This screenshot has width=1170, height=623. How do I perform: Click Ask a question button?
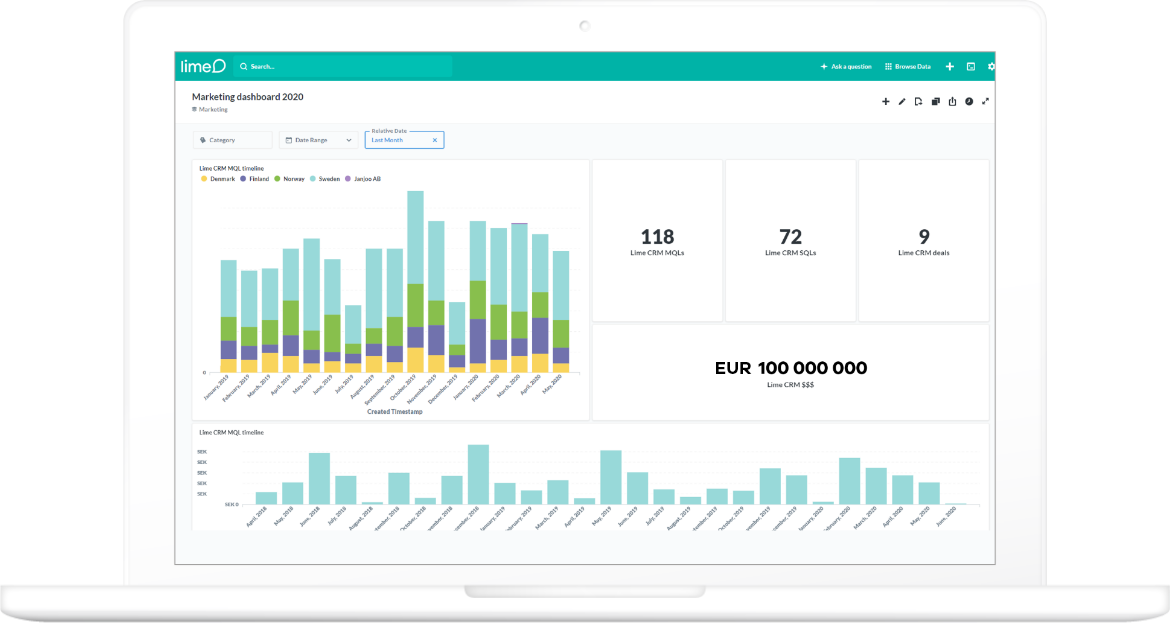point(846,66)
